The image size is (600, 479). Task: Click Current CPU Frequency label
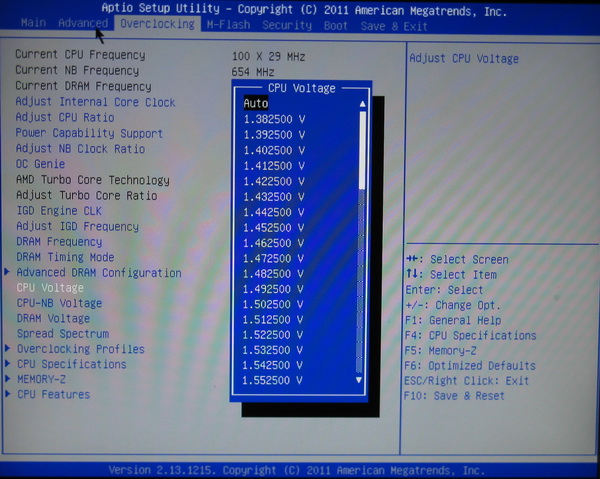tap(80, 55)
